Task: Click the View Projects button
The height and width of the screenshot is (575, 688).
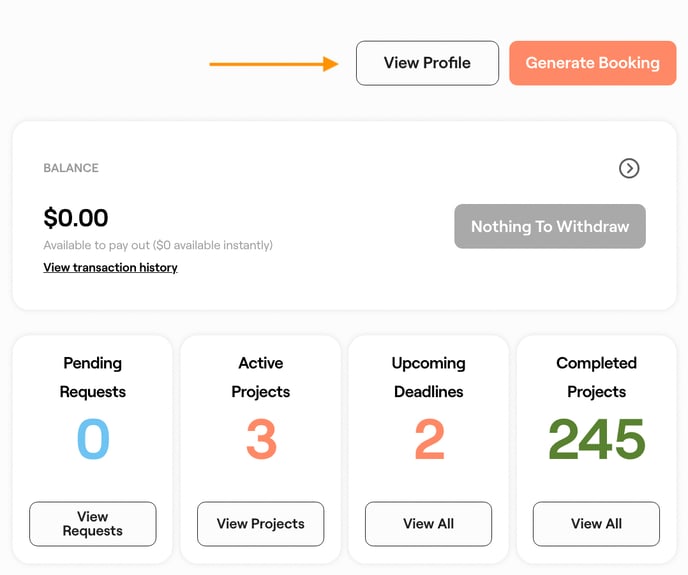Action: point(260,524)
